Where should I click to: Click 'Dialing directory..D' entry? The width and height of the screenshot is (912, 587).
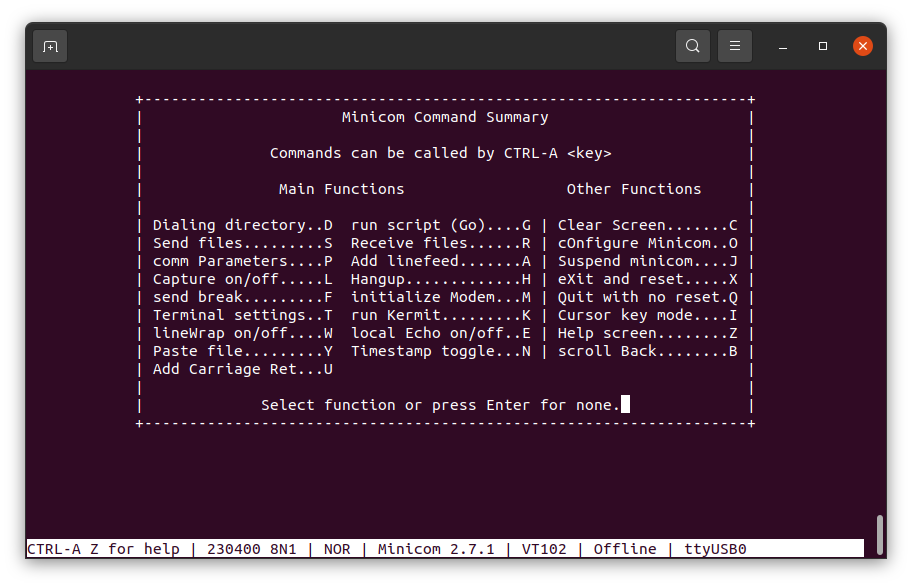(243, 225)
